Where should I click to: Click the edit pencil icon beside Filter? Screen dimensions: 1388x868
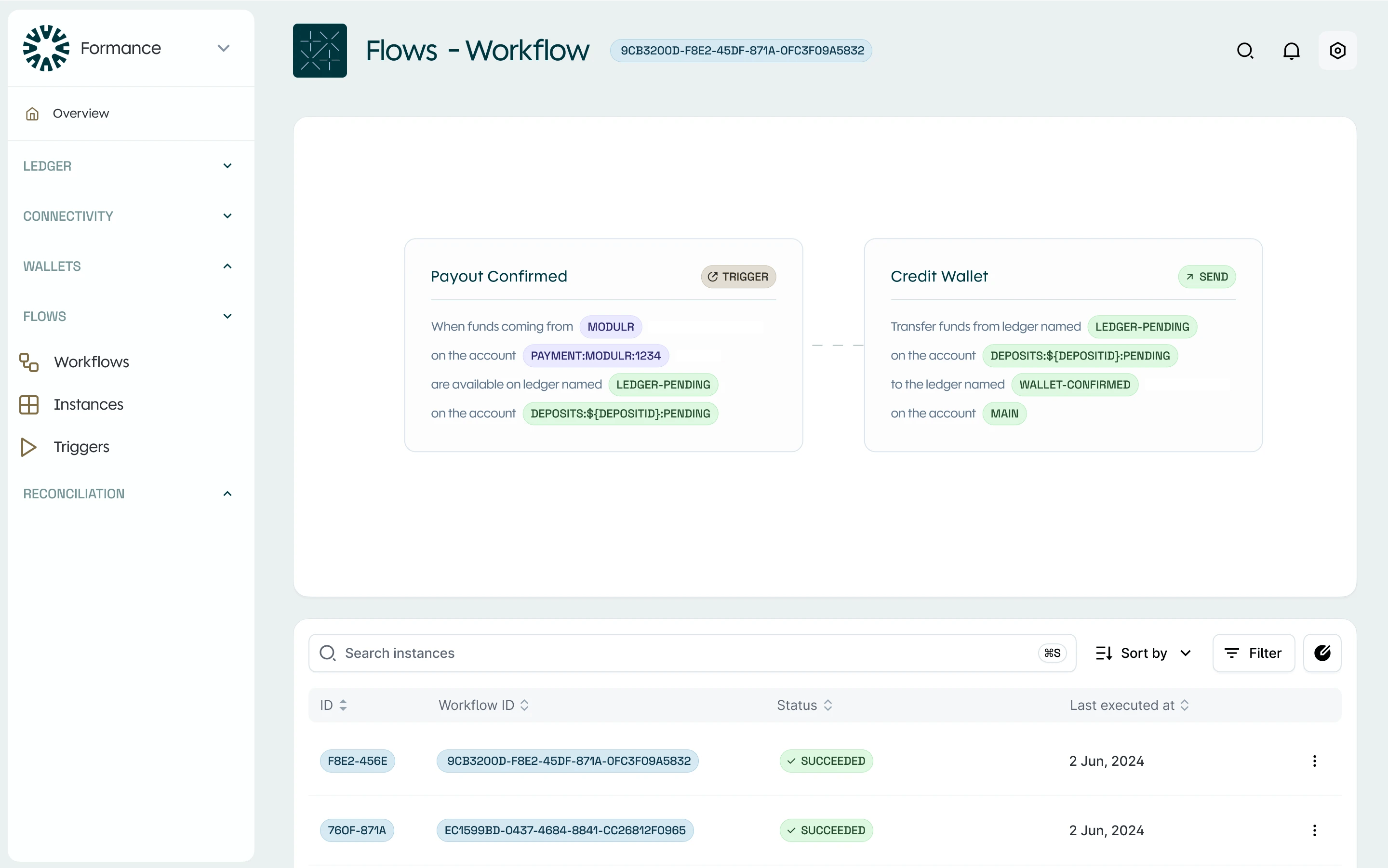click(1323, 653)
